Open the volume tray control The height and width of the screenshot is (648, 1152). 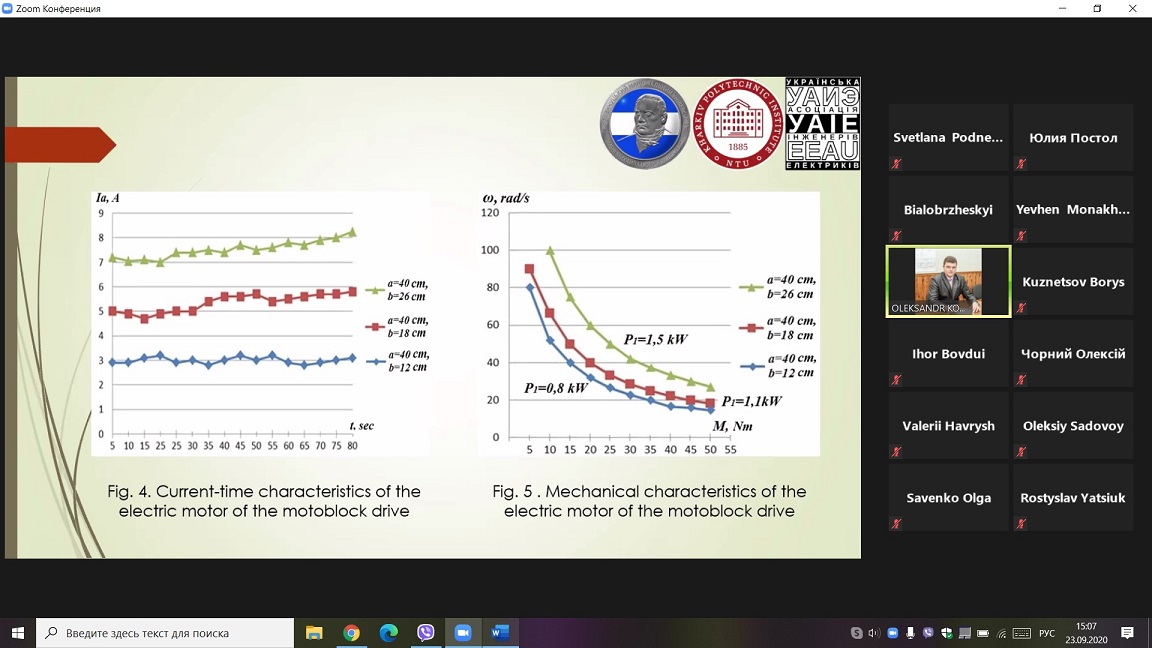pyautogui.click(x=874, y=633)
